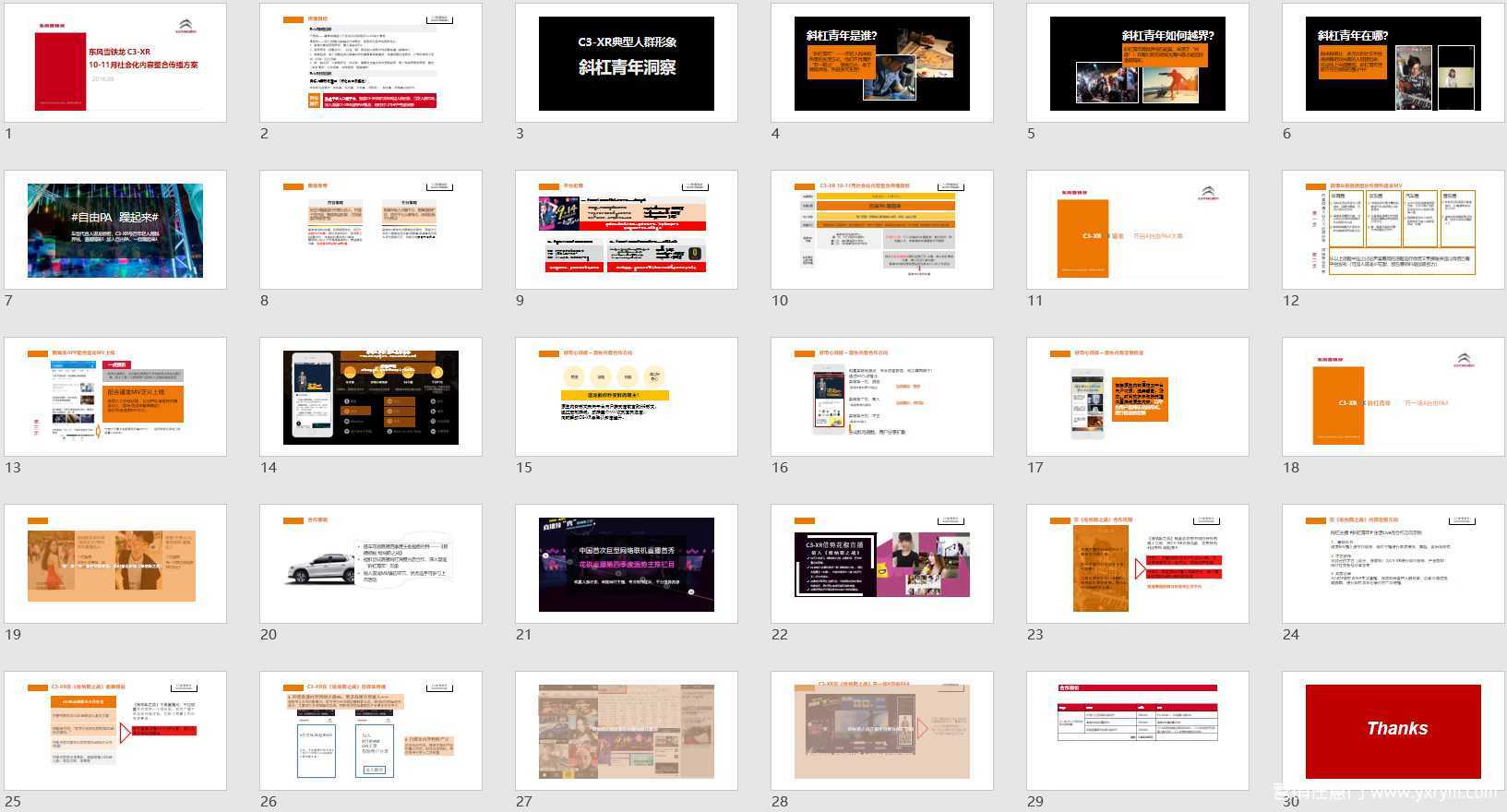Select slide 29 red table thumbnail

pyautogui.click(x=1138, y=731)
